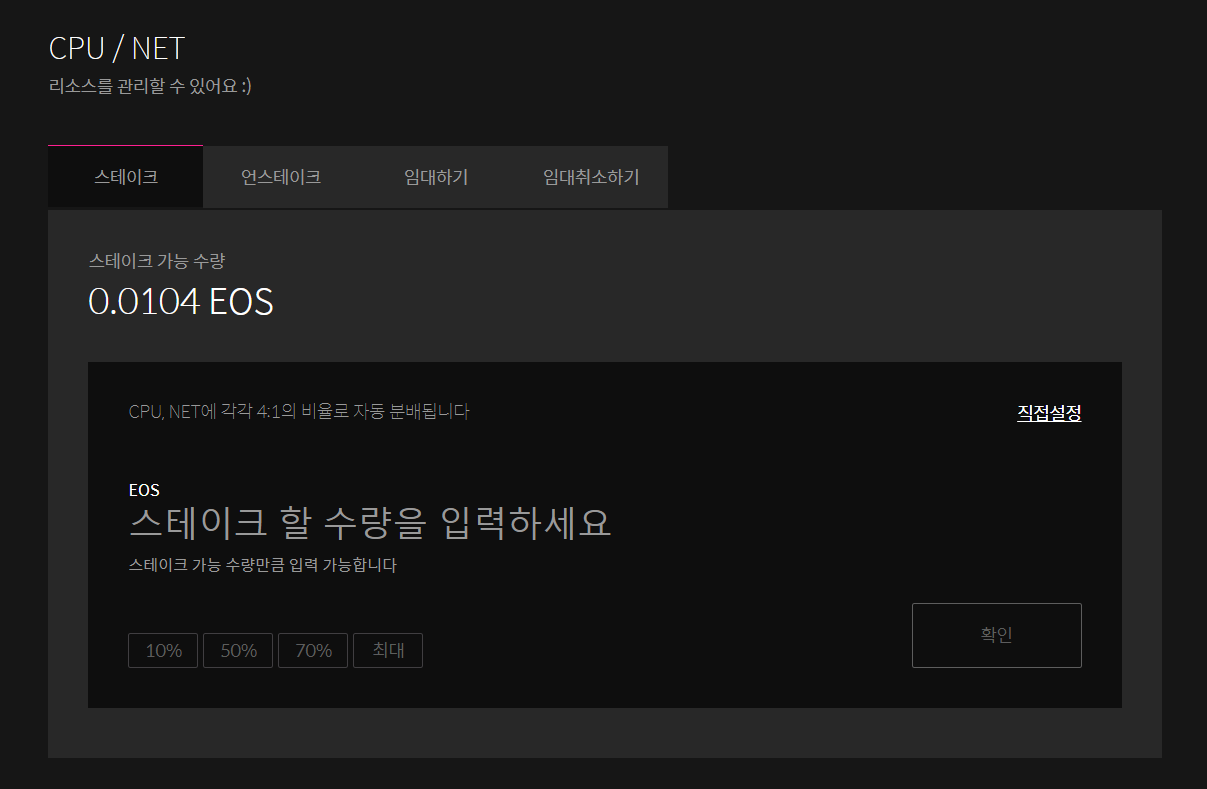Screen dimensions: 1207x789
Task: Click the 직접설정 link
Action: tap(1049, 412)
